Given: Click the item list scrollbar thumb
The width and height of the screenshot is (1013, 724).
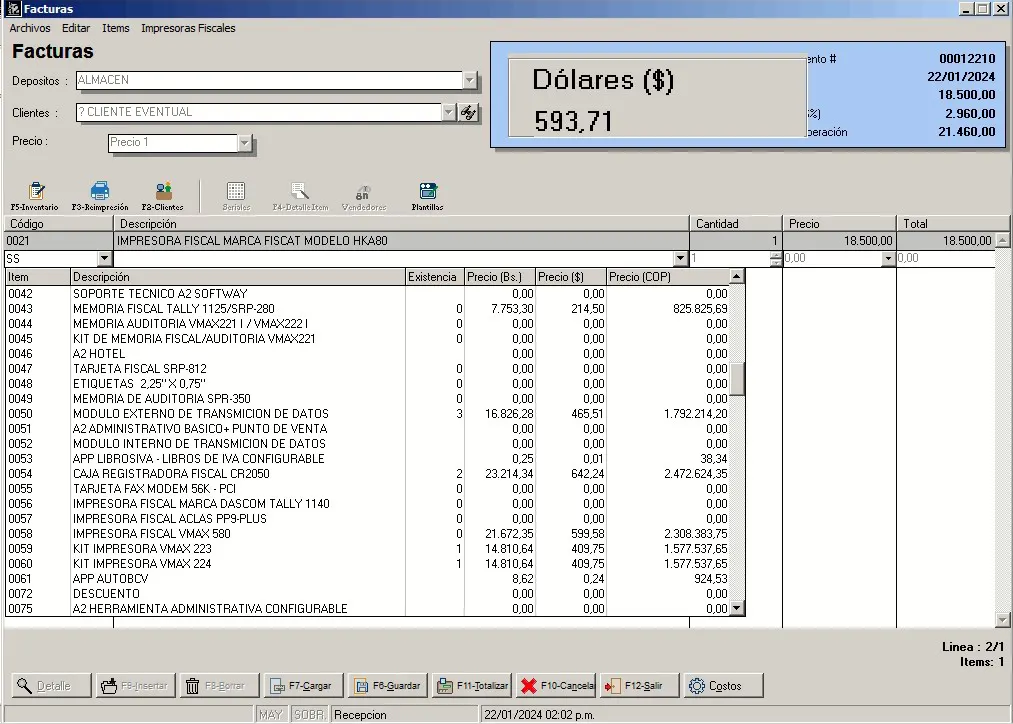Looking at the screenshot, I should pos(736,379).
